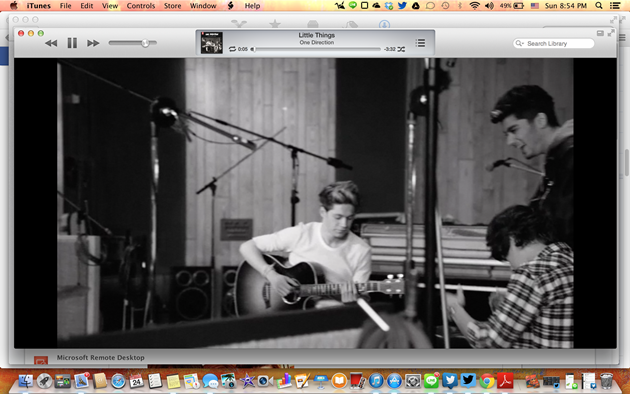This screenshot has width=630, height=394.
Task: Click the song progress bar
Action: pyautogui.click(x=317, y=49)
